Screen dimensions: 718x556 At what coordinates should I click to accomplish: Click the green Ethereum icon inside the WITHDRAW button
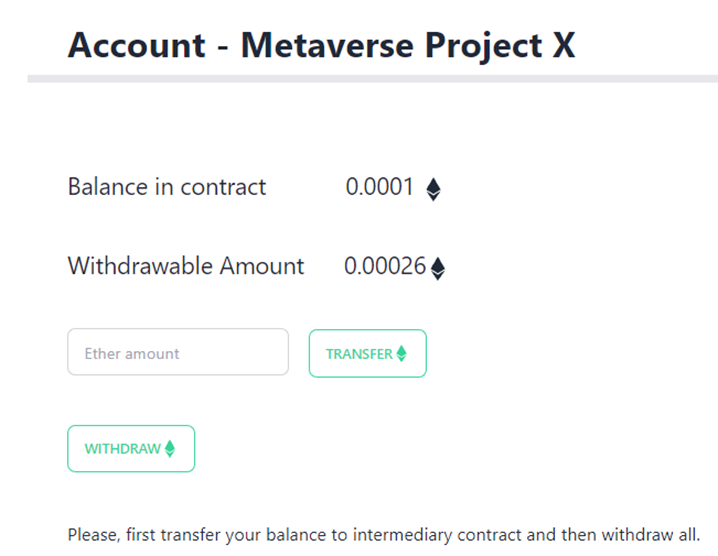coord(170,449)
